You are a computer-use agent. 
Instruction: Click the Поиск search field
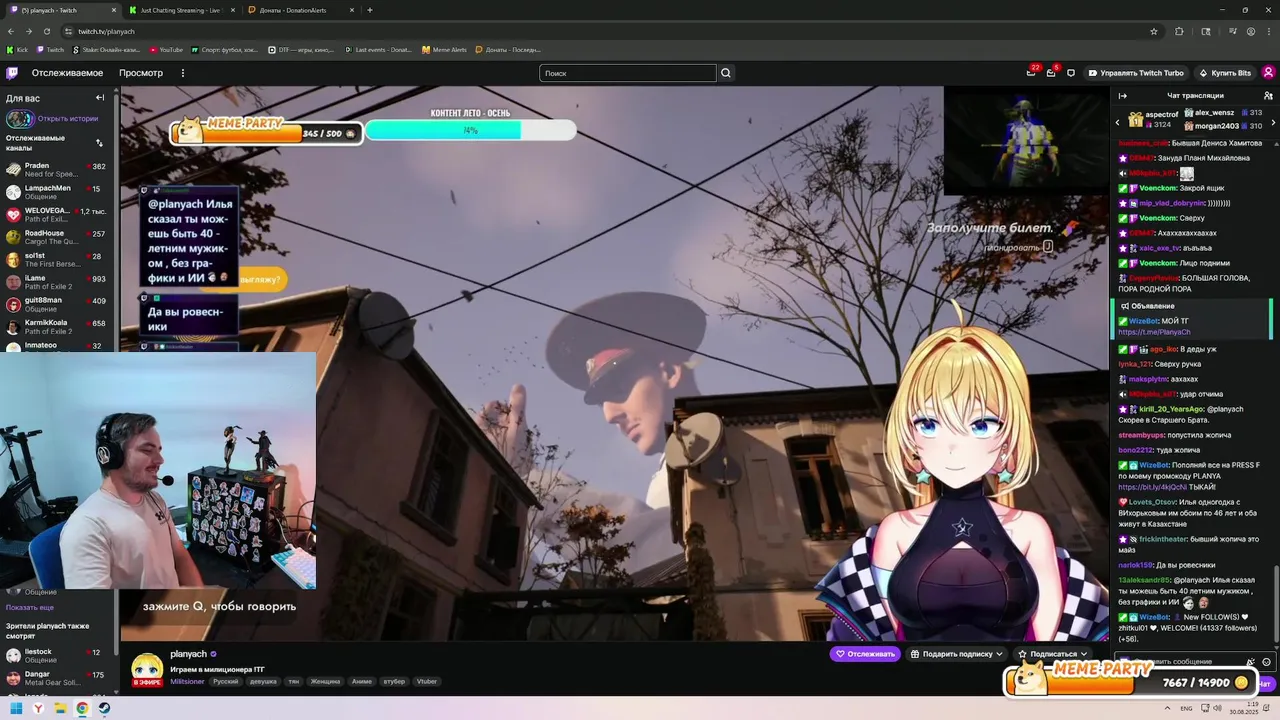pyautogui.click(x=628, y=73)
